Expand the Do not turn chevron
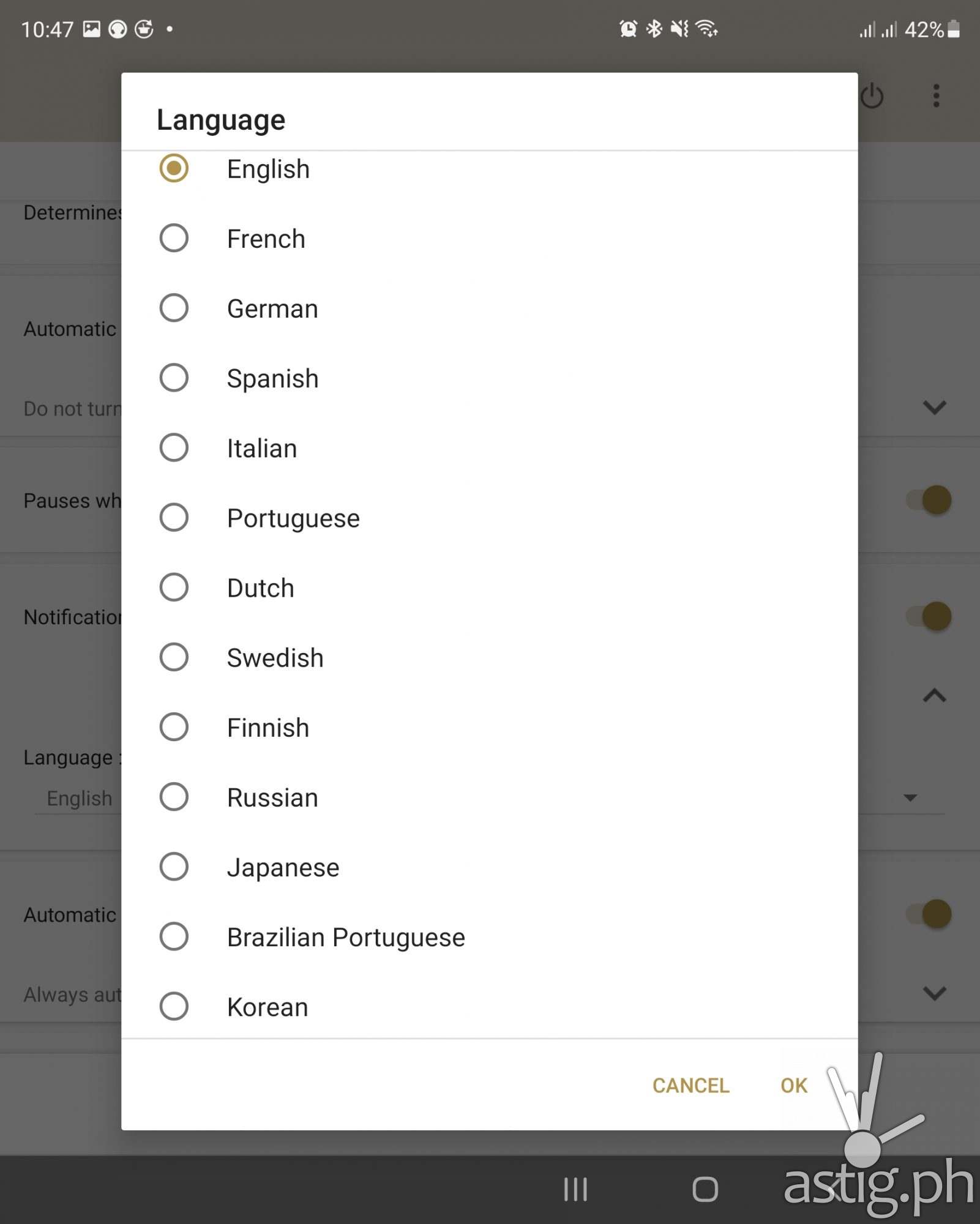980x1224 pixels. (x=934, y=407)
